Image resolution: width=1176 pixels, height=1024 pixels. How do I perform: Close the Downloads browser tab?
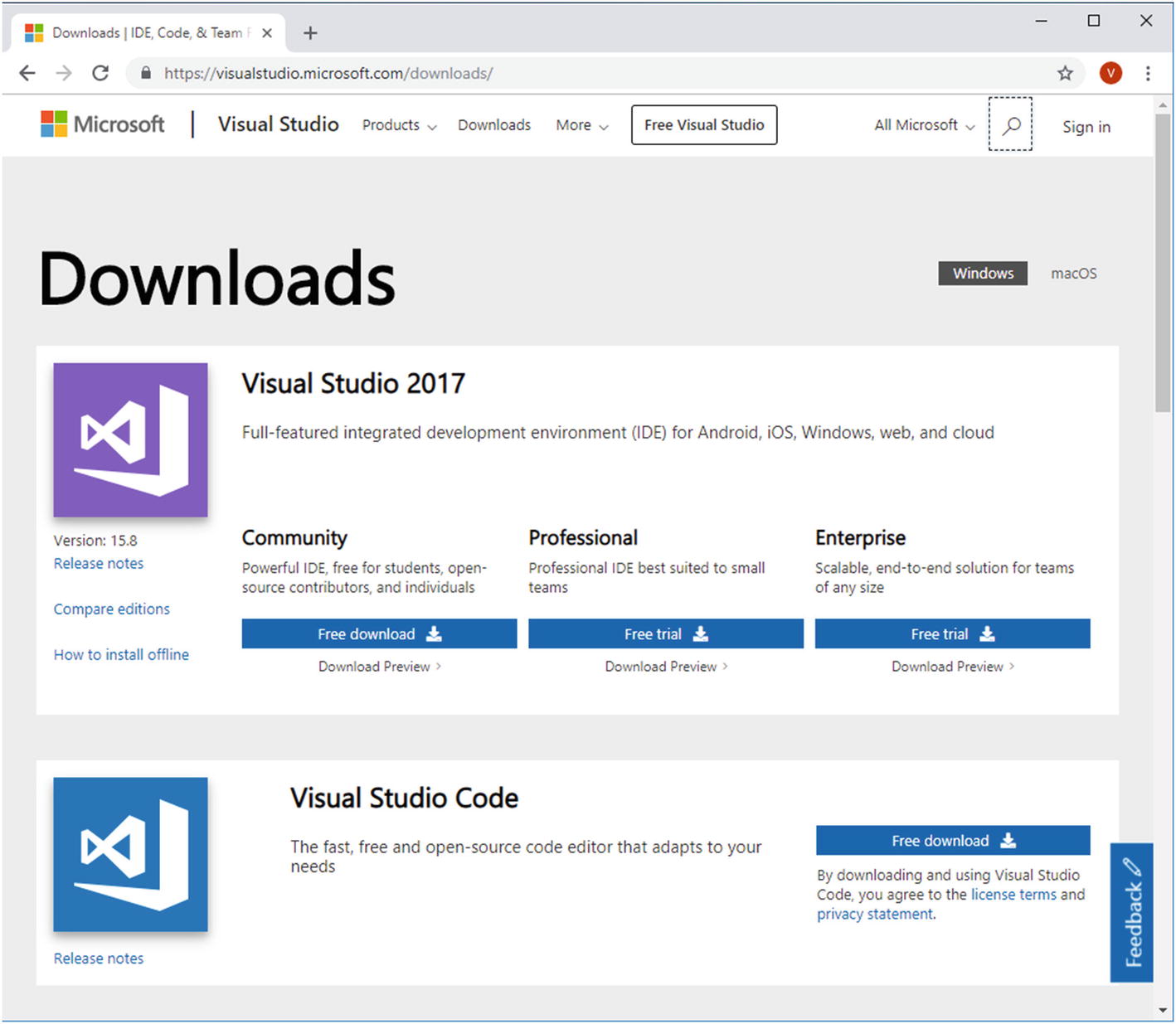pyautogui.click(x=267, y=33)
